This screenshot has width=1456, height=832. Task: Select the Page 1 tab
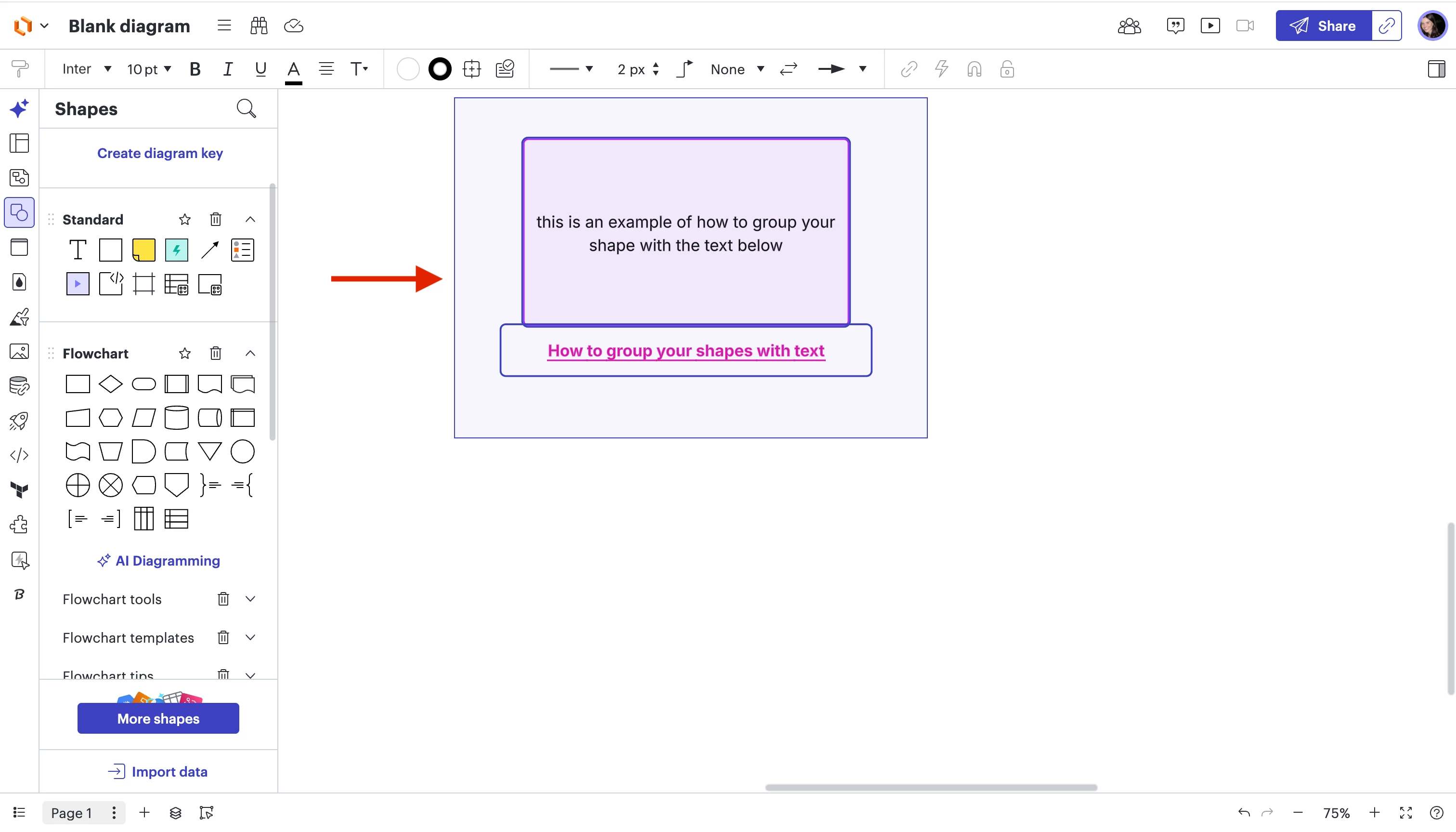[71, 813]
